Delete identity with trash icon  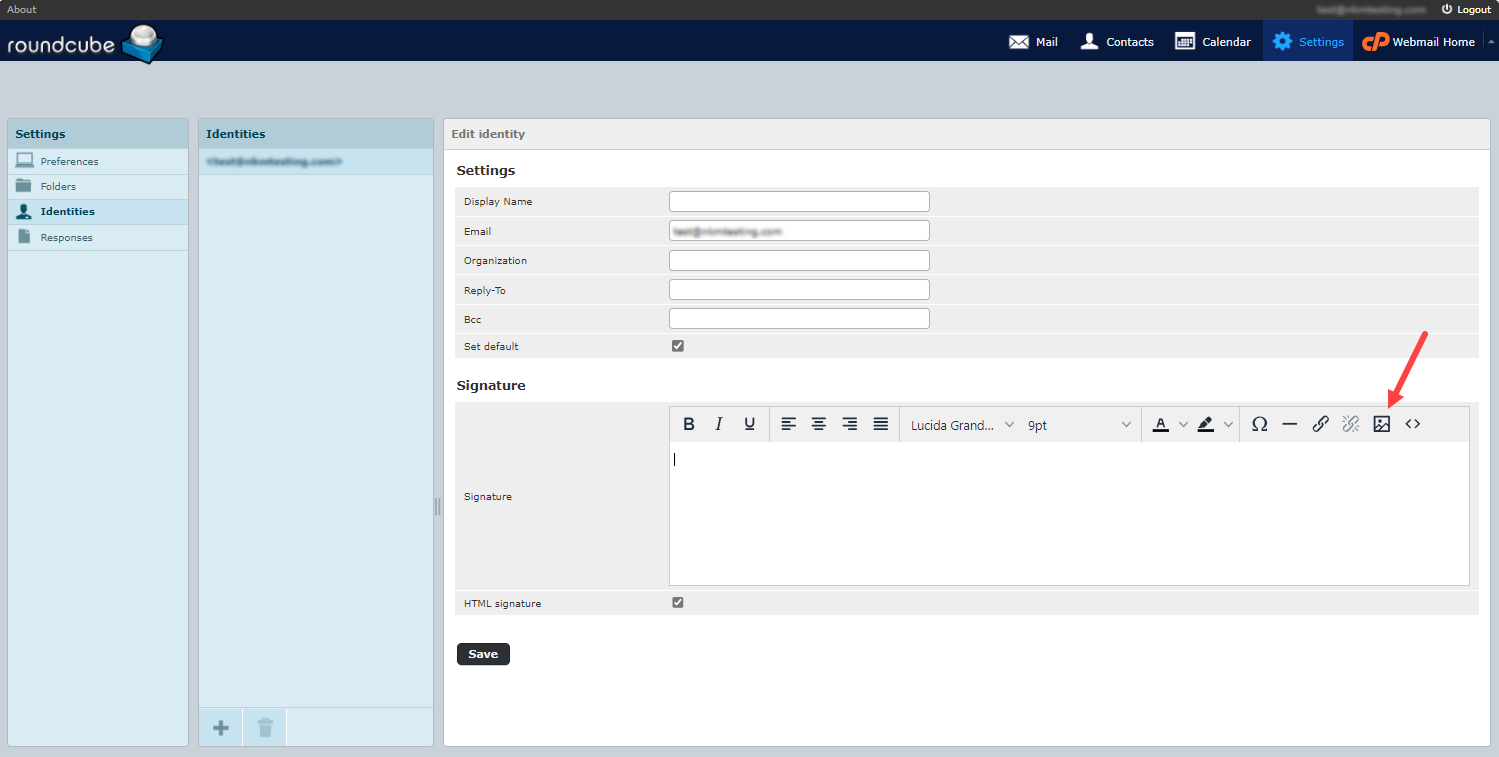265,728
